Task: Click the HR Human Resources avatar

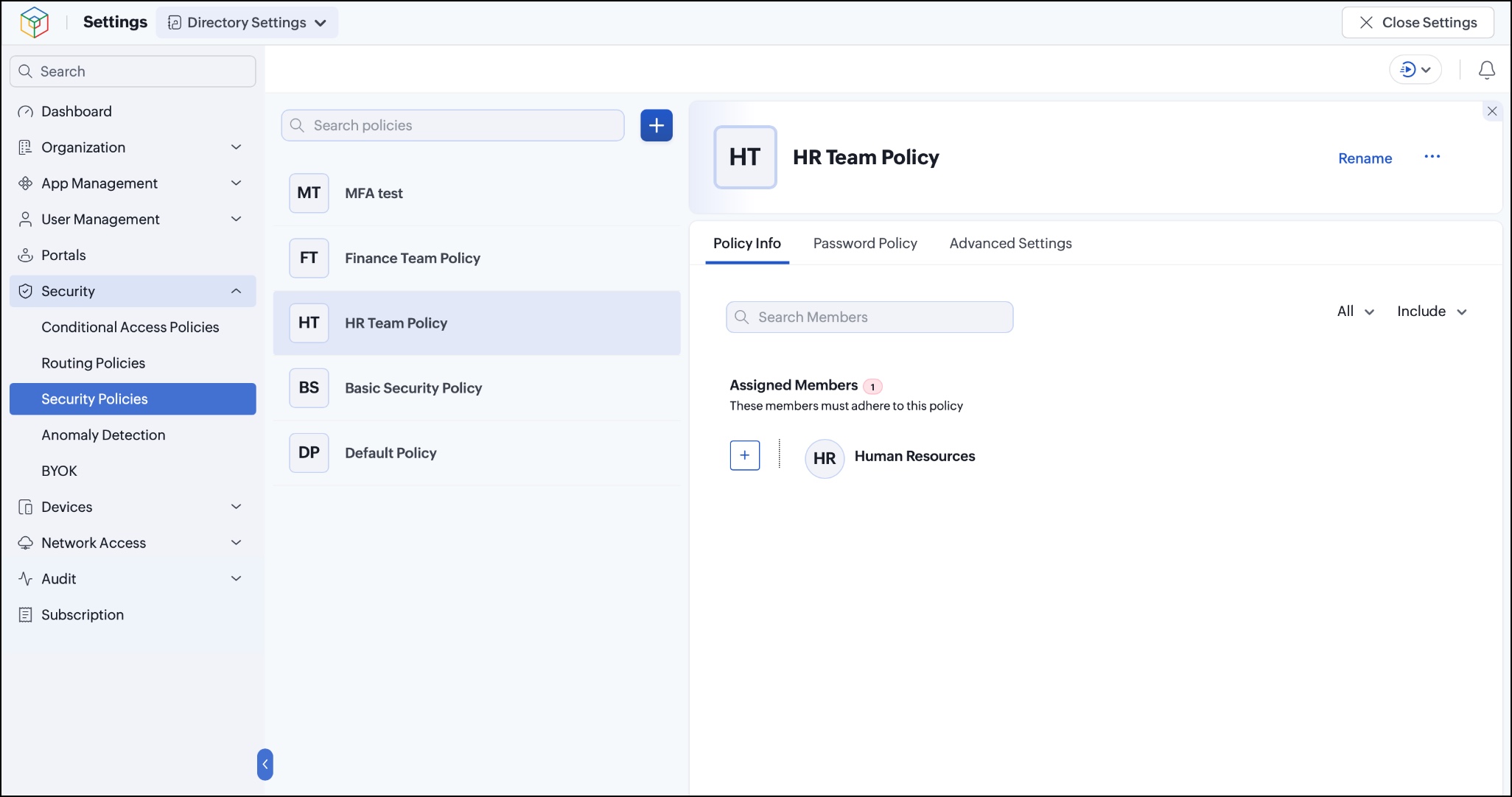Action: tap(825, 458)
